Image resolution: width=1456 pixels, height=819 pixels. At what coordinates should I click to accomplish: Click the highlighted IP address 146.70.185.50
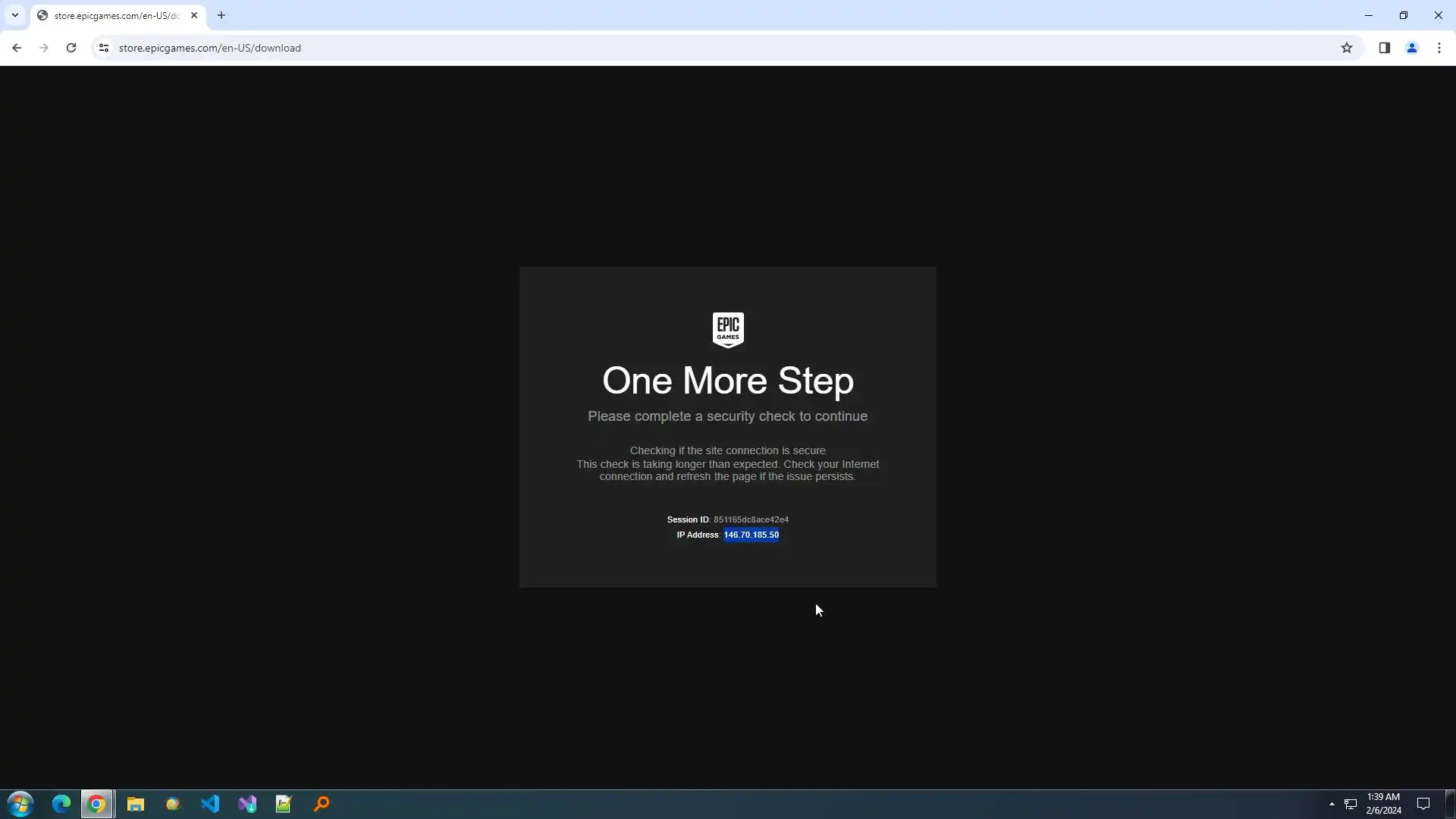point(751,535)
